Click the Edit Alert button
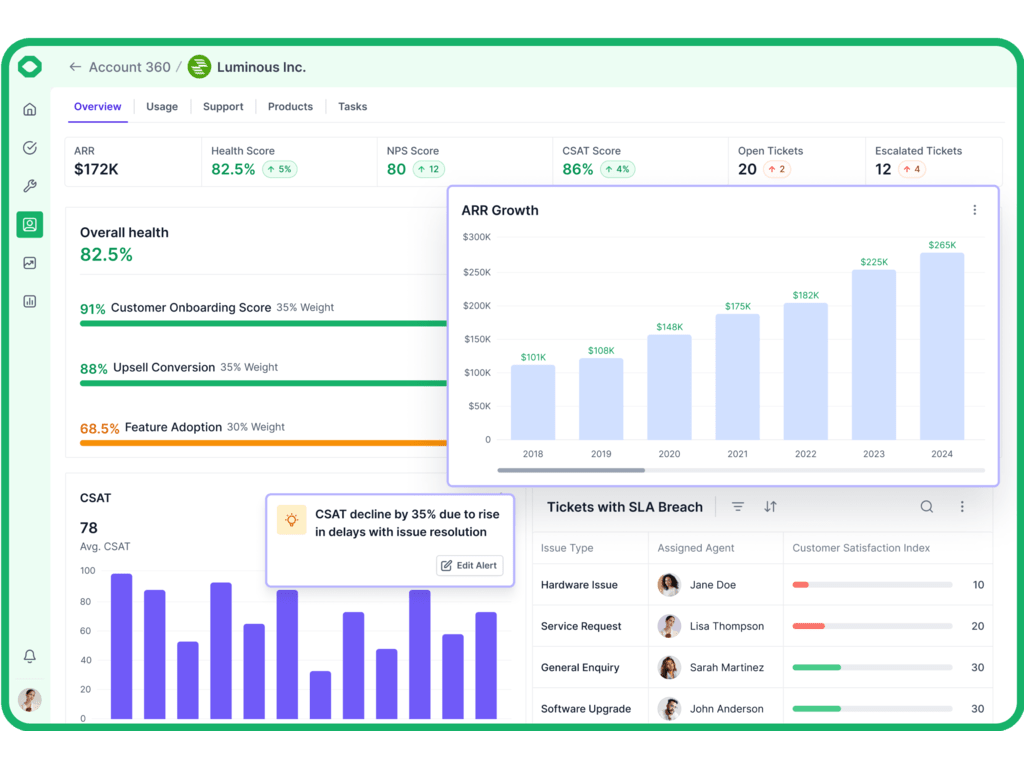 click(470, 566)
